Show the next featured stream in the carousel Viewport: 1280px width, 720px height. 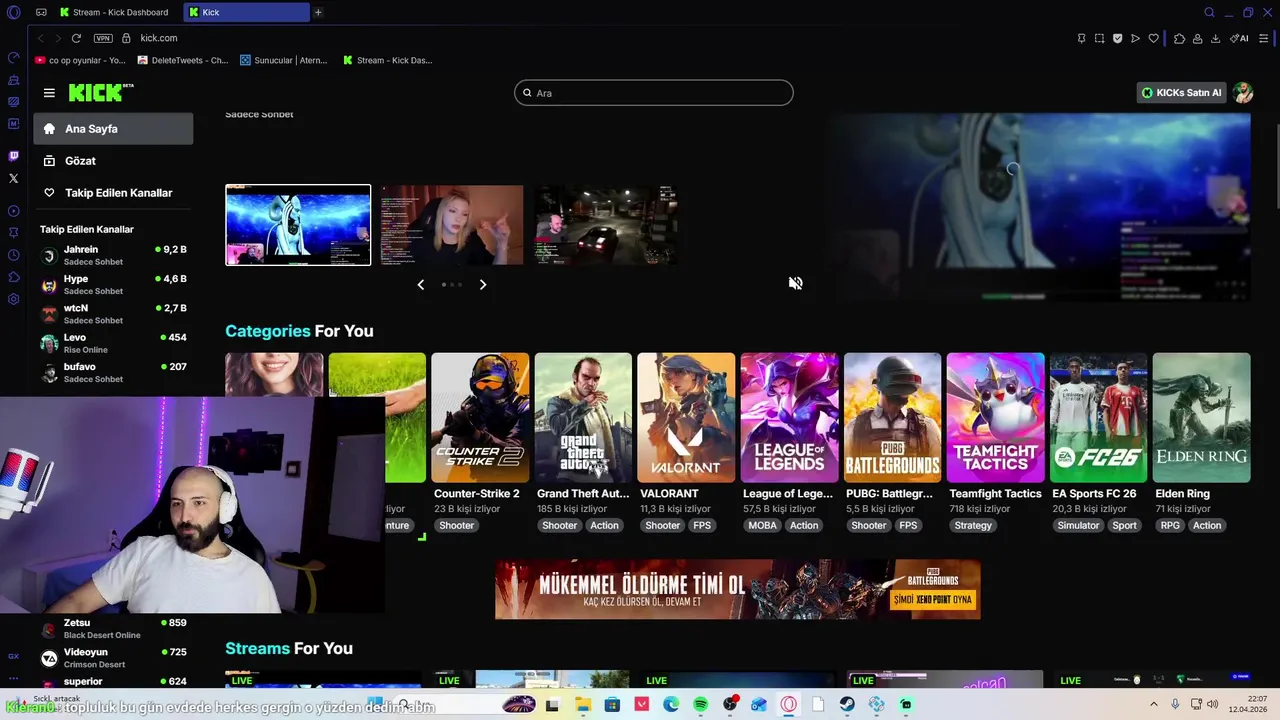[x=483, y=285]
